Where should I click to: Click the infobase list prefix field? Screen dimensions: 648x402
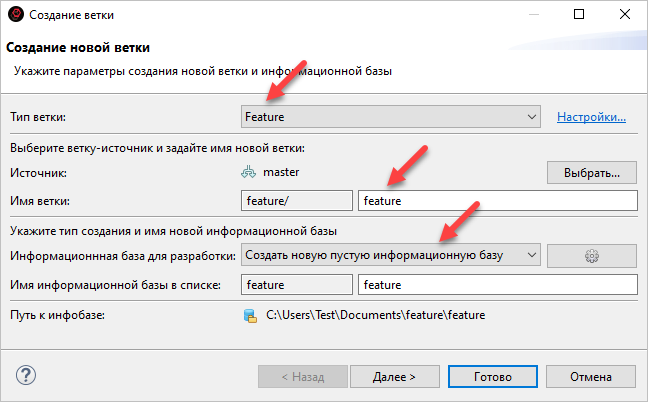tap(297, 285)
